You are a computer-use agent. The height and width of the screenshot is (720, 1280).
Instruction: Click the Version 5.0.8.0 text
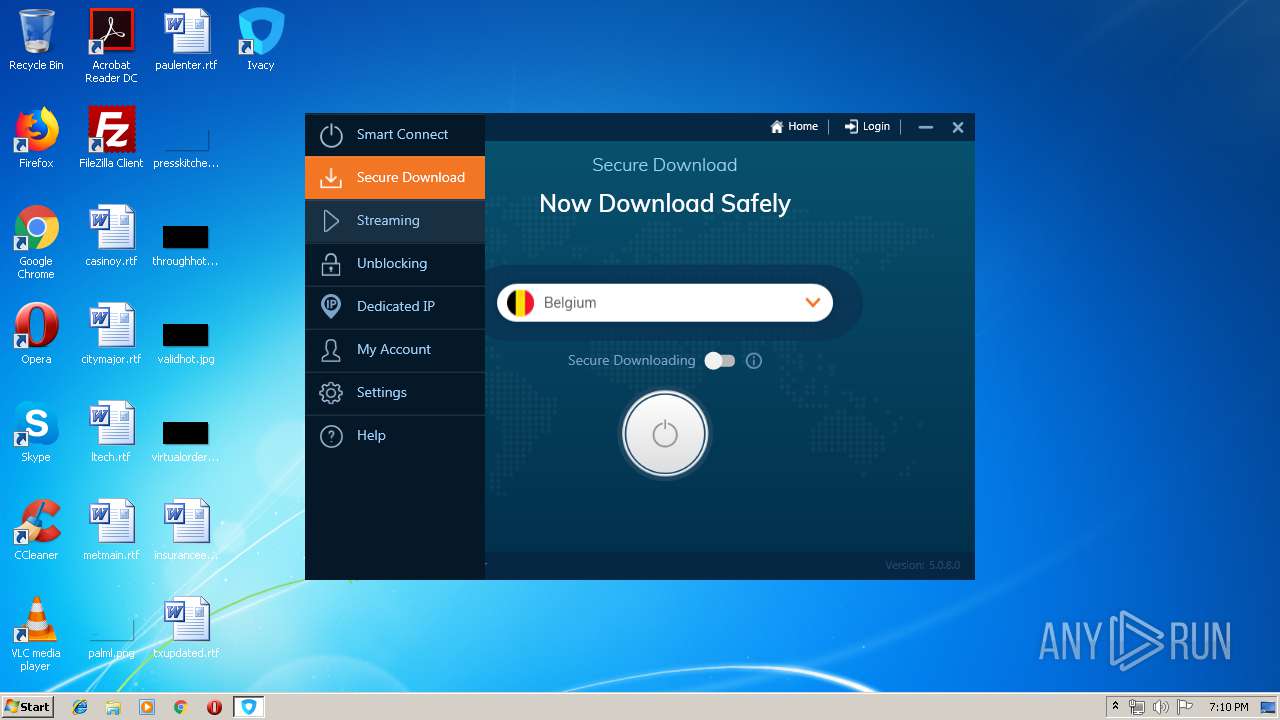point(922,566)
